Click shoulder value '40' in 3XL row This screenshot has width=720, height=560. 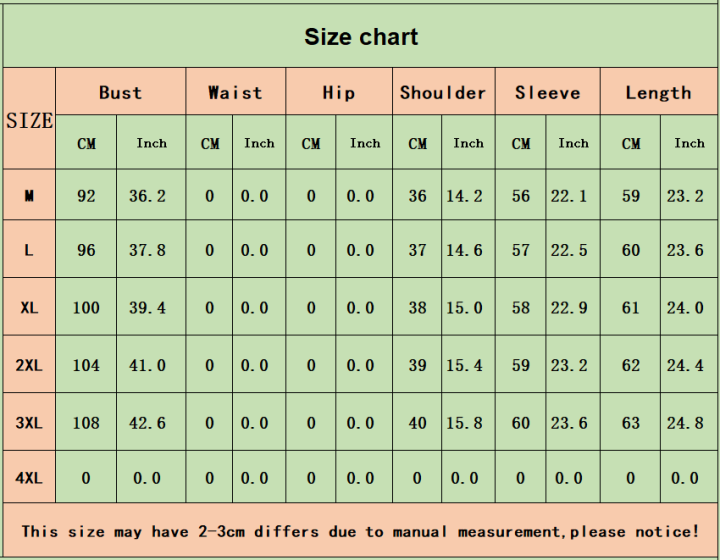point(417,423)
